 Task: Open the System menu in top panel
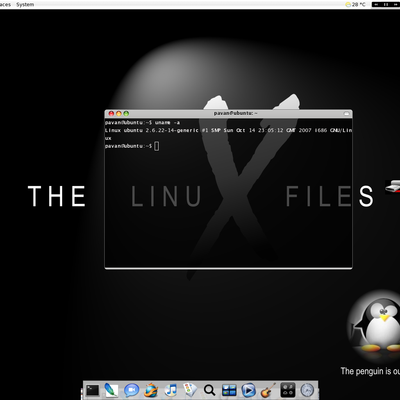click(25, 5)
